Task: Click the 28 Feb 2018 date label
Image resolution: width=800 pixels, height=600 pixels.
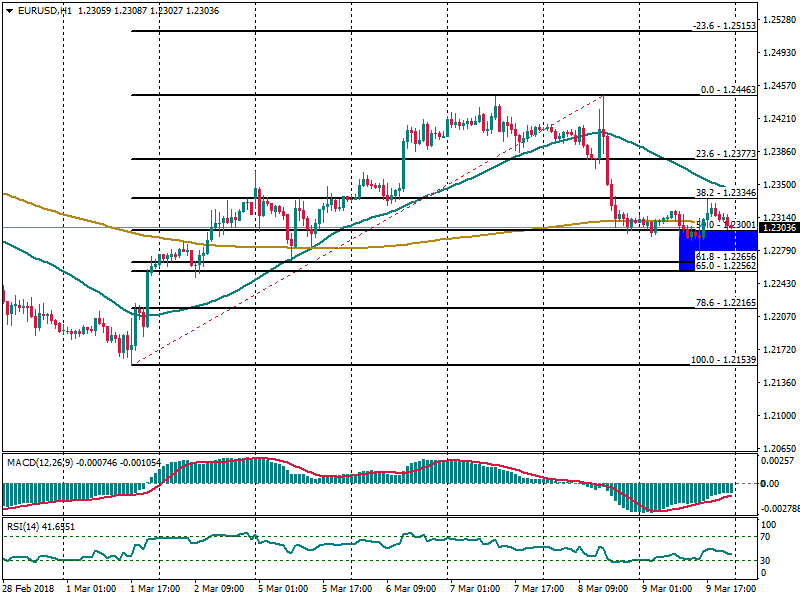Action: [27, 589]
